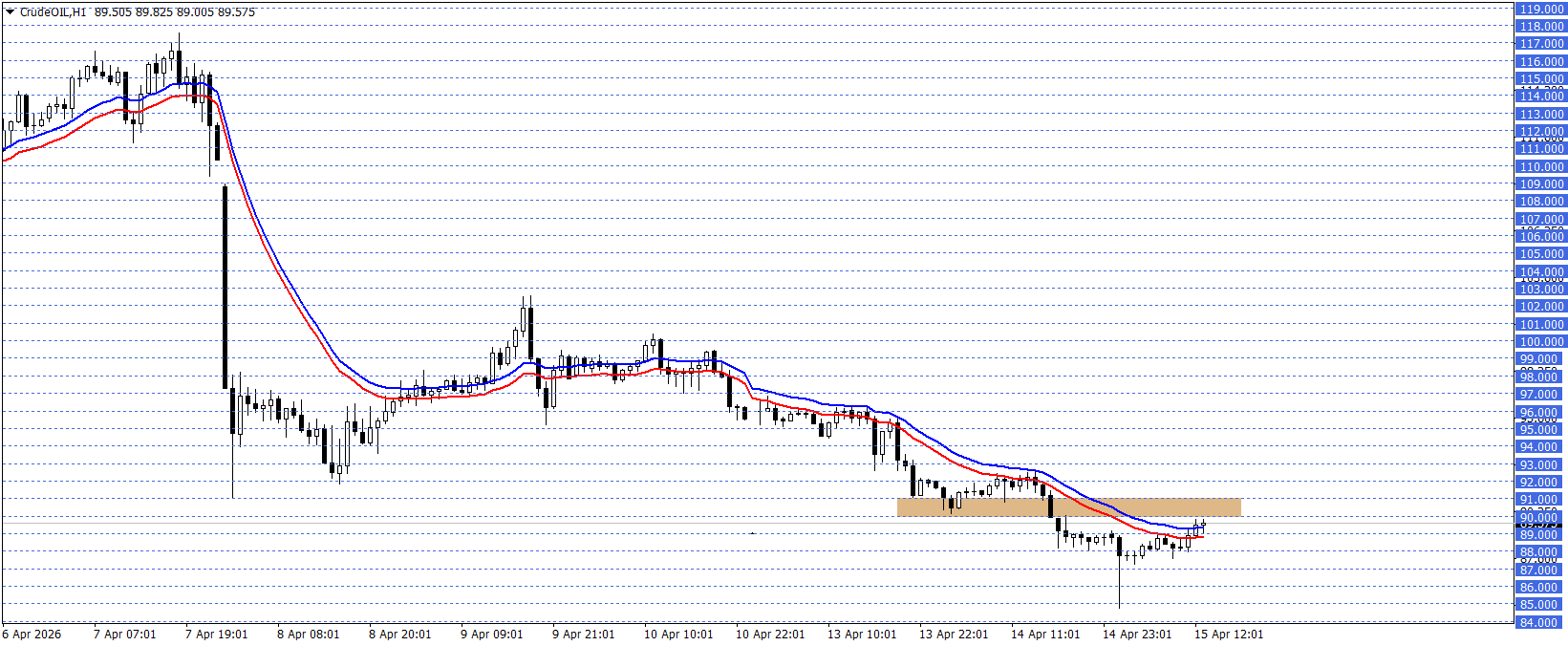Click the black current price marker

(1540, 525)
